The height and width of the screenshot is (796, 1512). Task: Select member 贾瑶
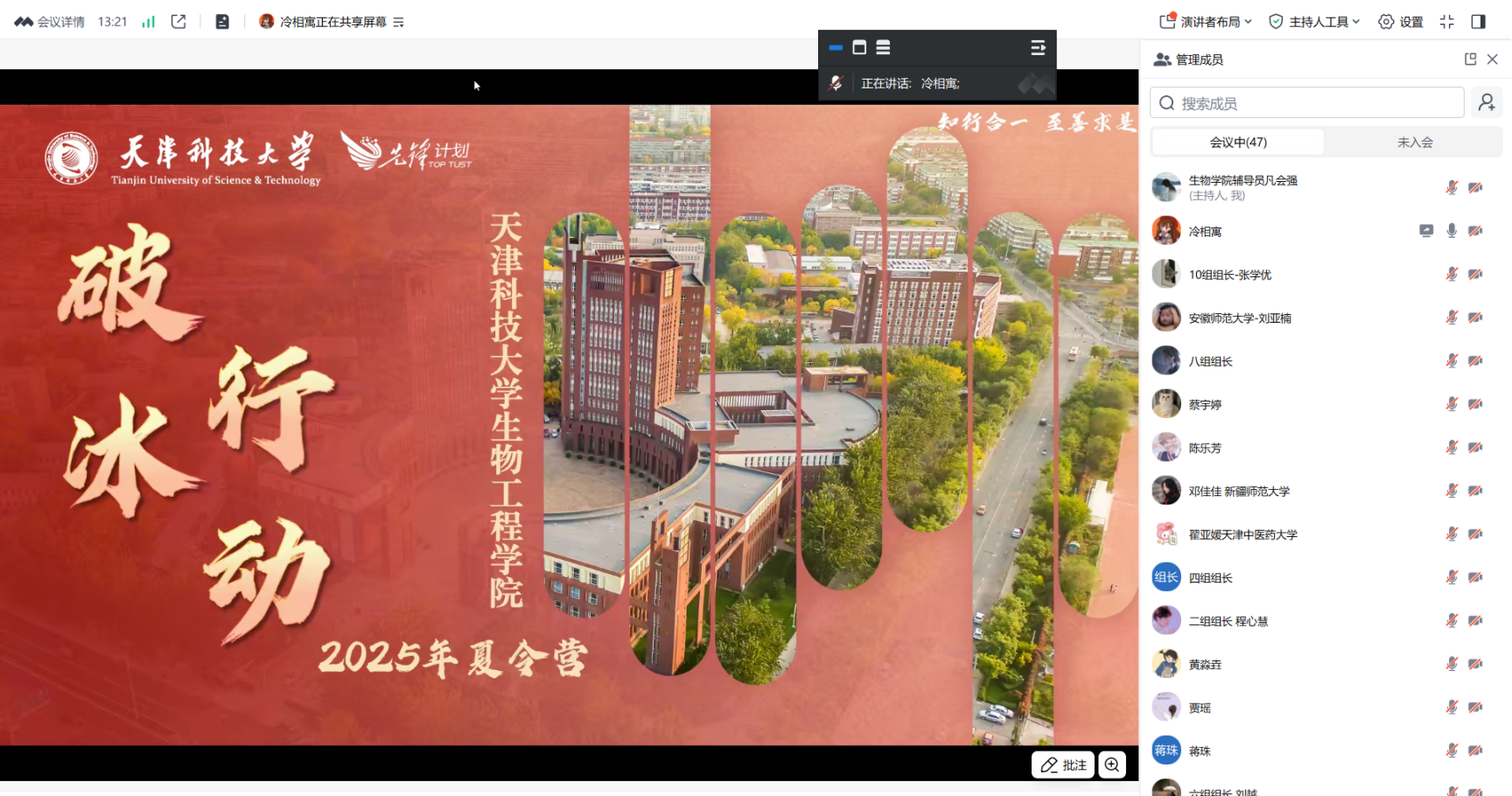[1326, 707]
